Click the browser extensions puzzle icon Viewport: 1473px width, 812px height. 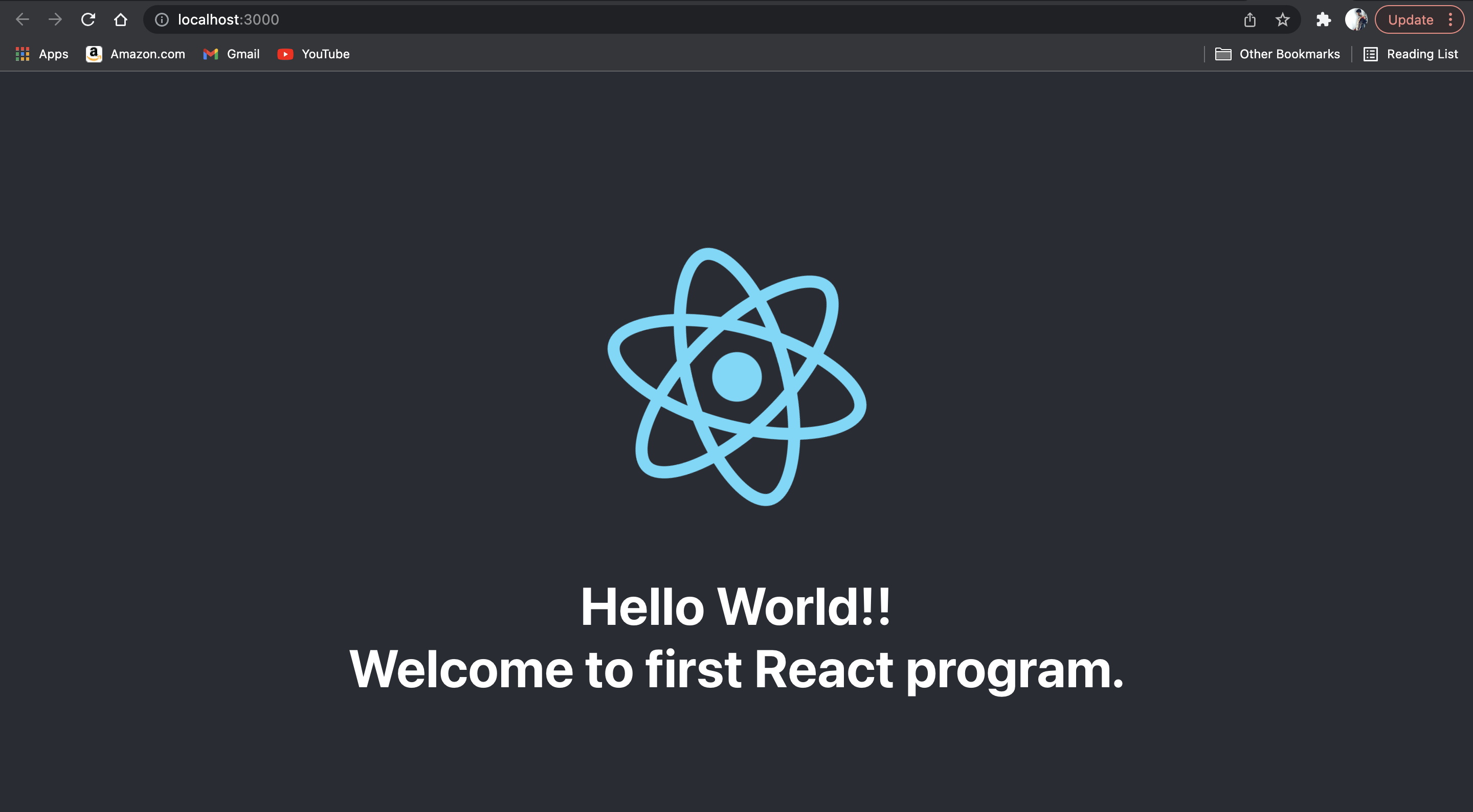[1323, 19]
